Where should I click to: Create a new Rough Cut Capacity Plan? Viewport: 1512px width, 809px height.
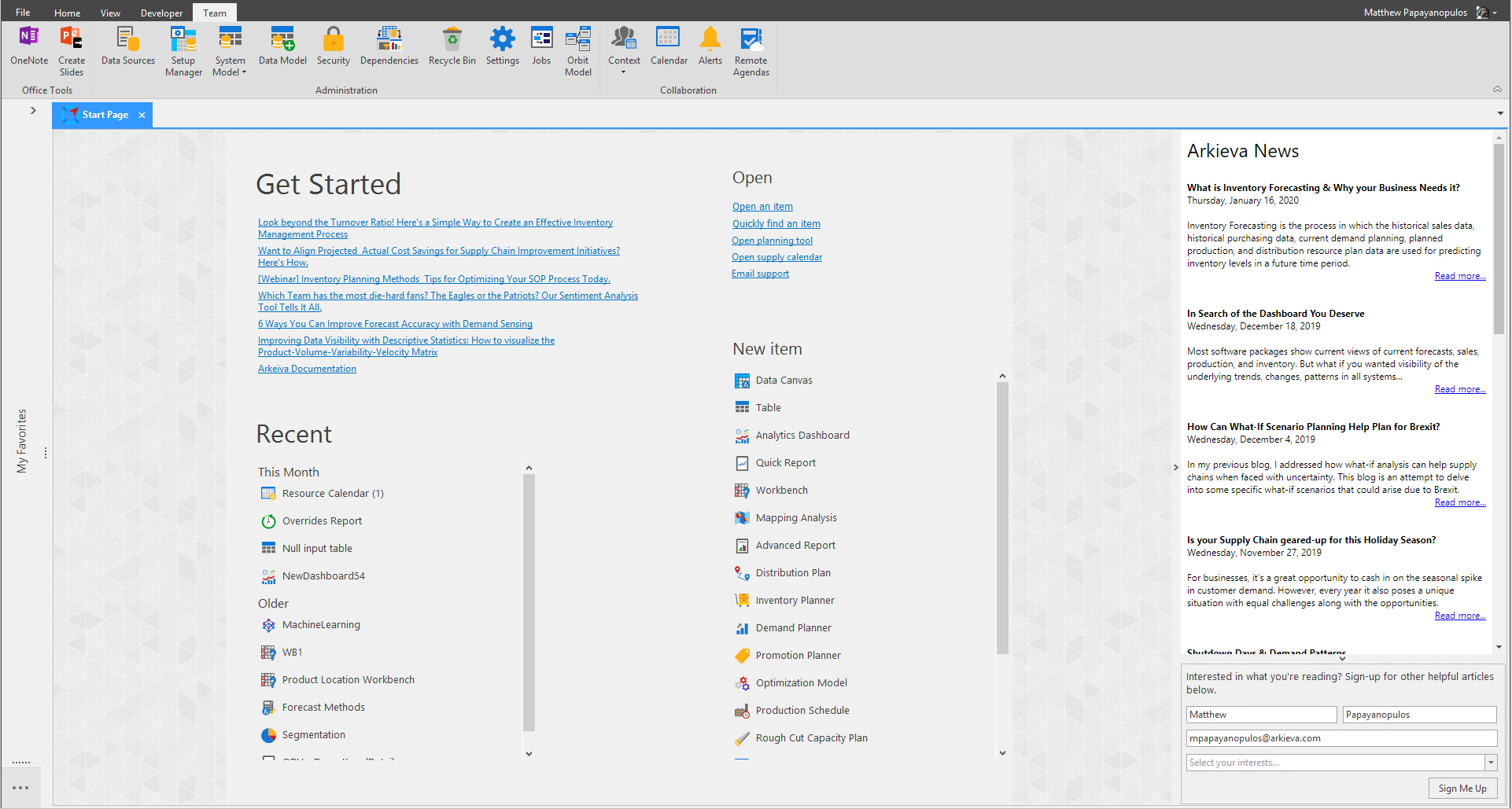pos(801,738)
